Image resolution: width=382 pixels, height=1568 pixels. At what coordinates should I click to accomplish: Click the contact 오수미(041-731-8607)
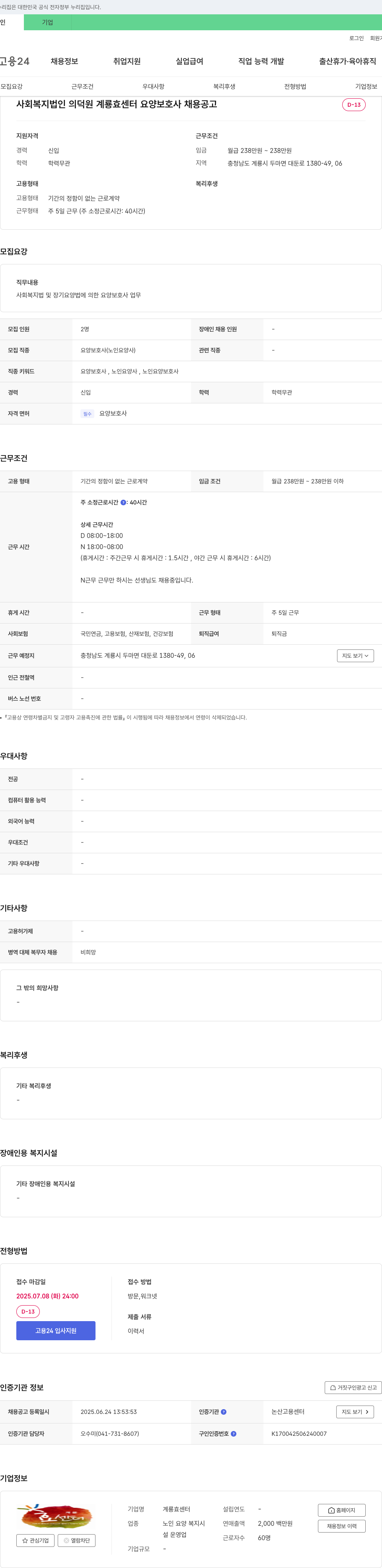[109, 1433]
